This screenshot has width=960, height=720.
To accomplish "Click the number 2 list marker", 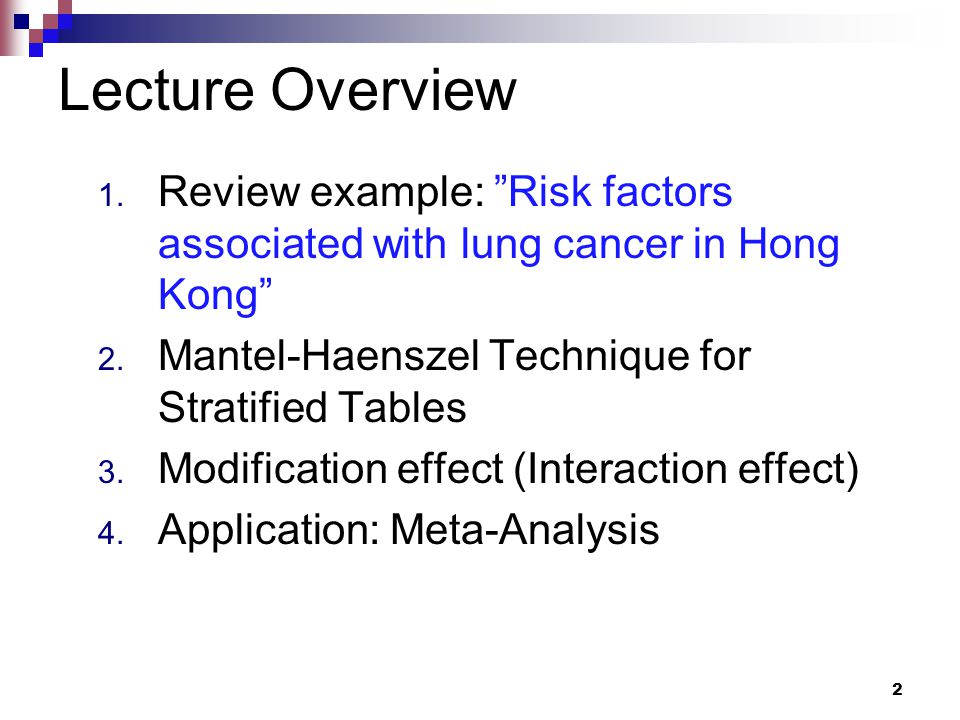I will 111,359.
